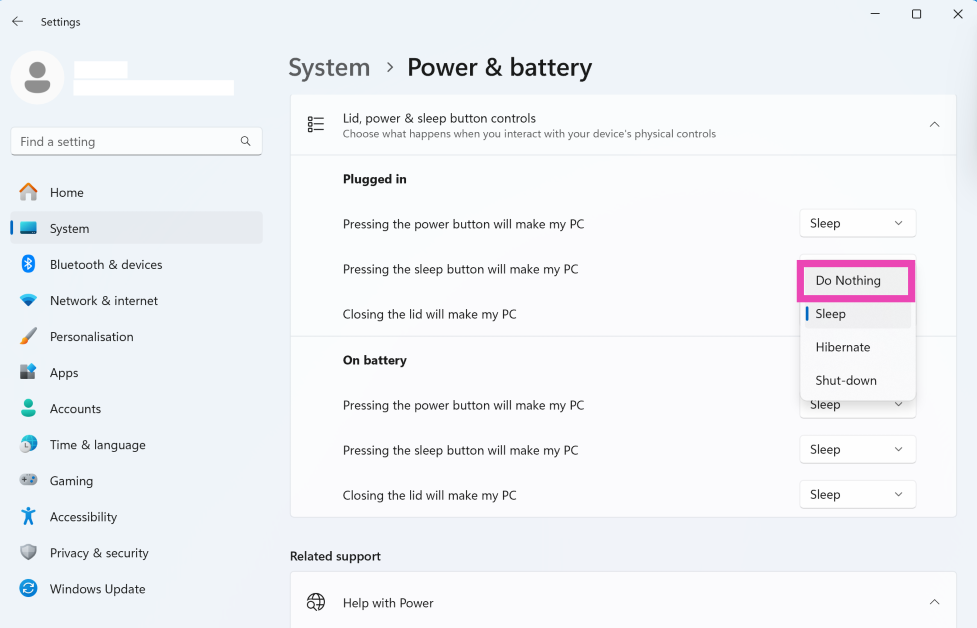Select the Apps icon in sidebar
This screenshot has height=628, width=977.
(29, 373)
